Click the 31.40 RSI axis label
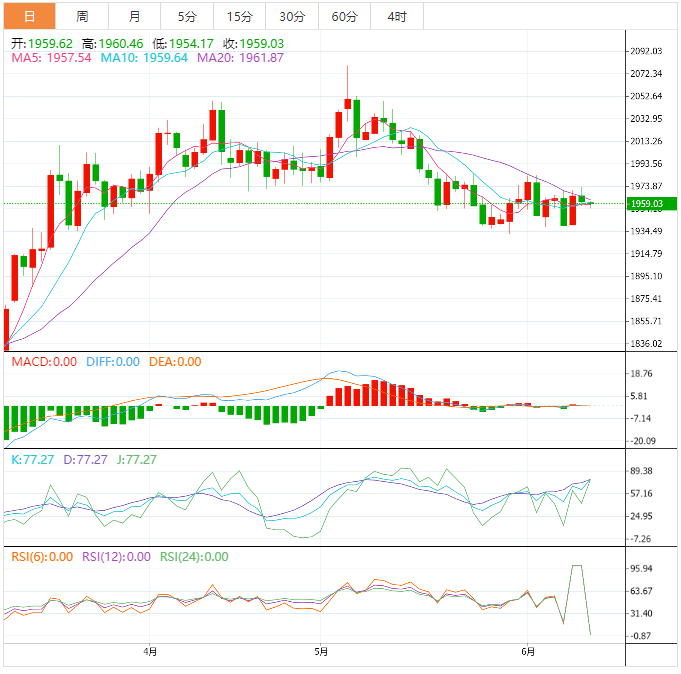The height and width of the screenshot is (674, 681). (x=641, y=614)
